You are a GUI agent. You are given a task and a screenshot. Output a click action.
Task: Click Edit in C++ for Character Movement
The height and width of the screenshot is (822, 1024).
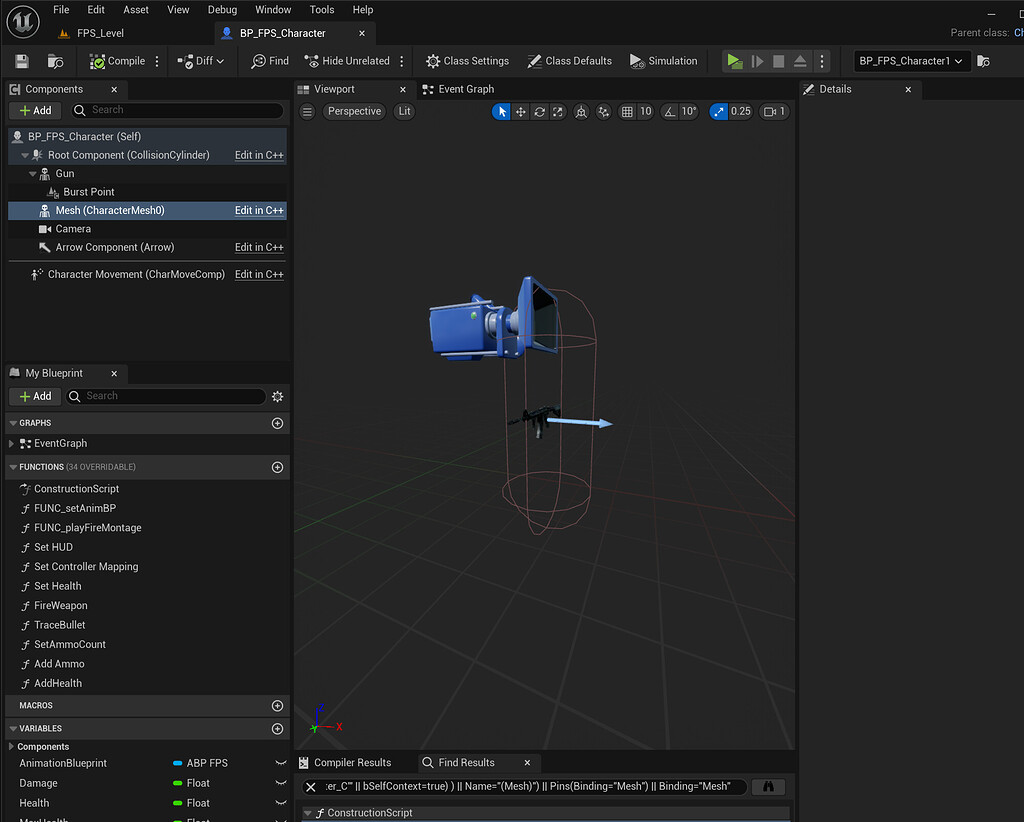(x=259, y=275)
